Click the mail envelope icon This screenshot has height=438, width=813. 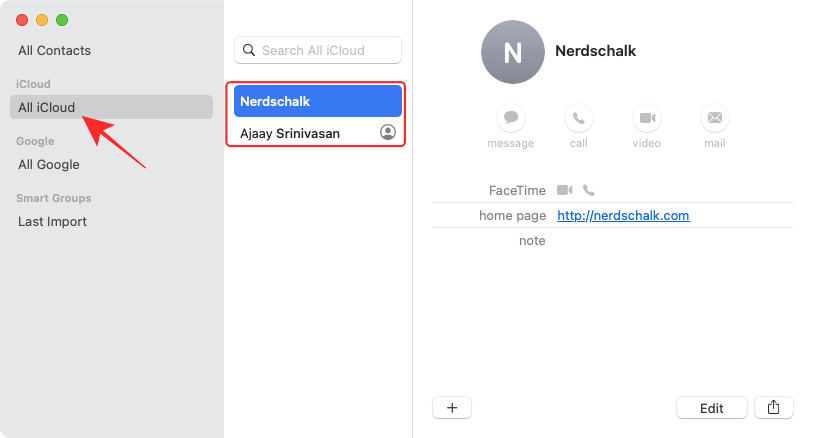coord(714,118)
